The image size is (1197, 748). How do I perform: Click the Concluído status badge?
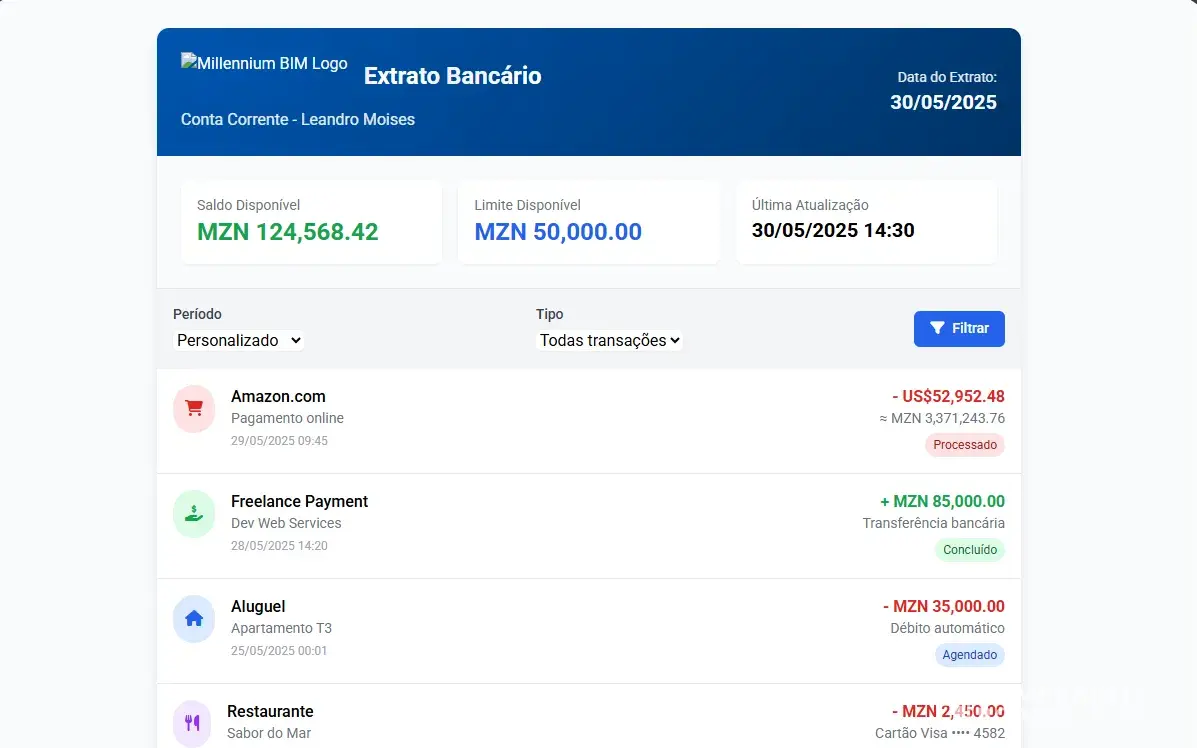pyautogui.click(x=969, y=550)
